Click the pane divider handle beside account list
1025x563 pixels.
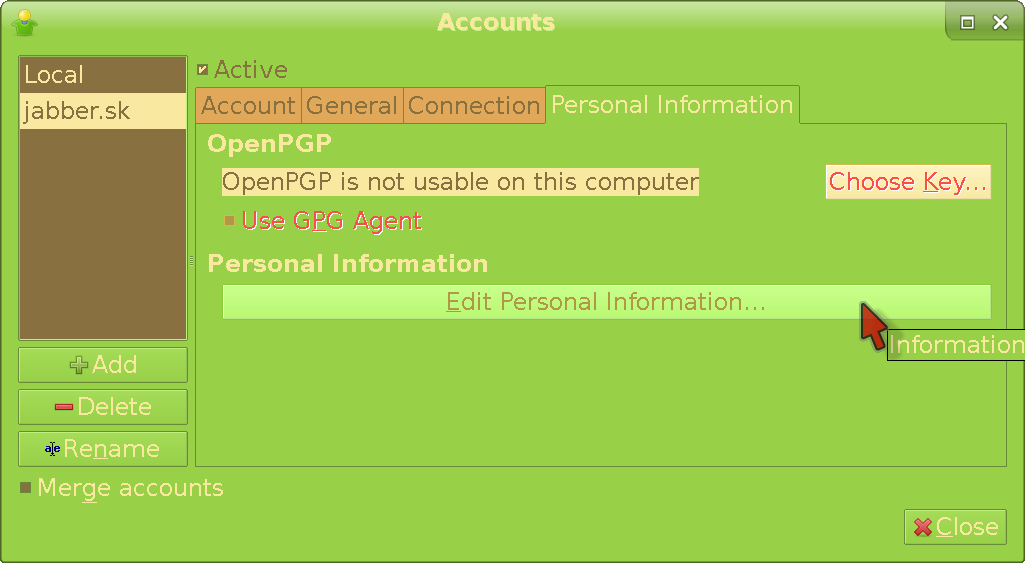[x=190, y=261]
